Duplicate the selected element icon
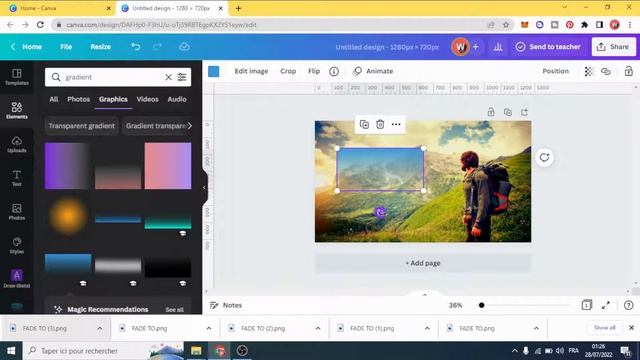The image size is (640, 360). tap(364, 124)
